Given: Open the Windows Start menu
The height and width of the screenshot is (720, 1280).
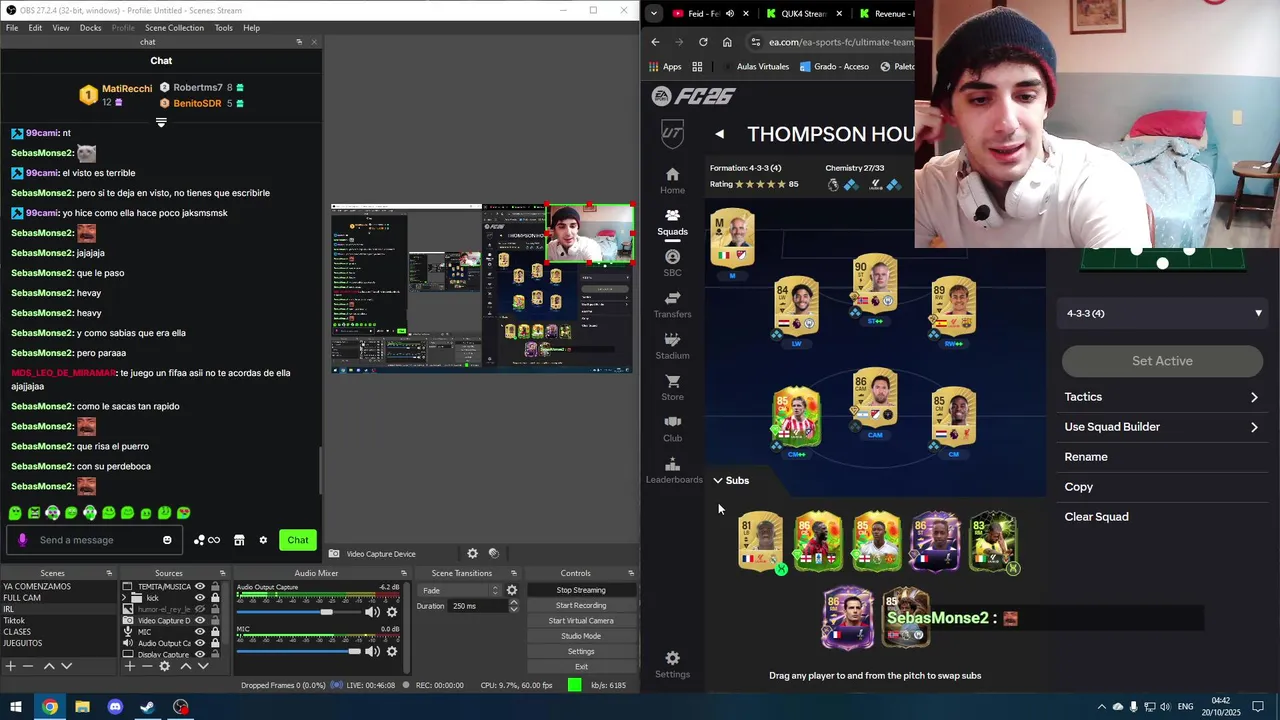Looking at the screenshot, I should pyautogui.click(x=16, y=707).
